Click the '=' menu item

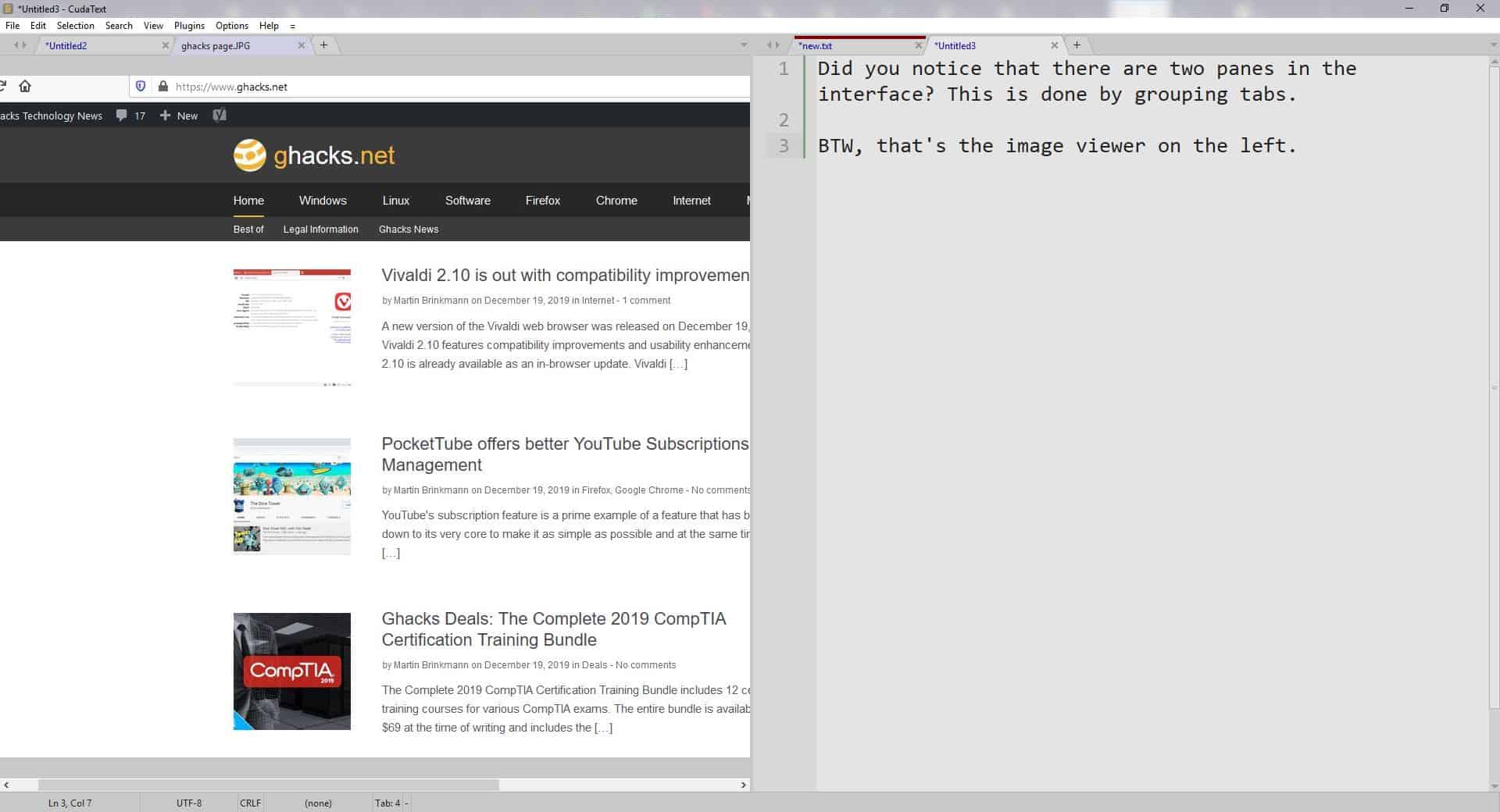[293, 26]
